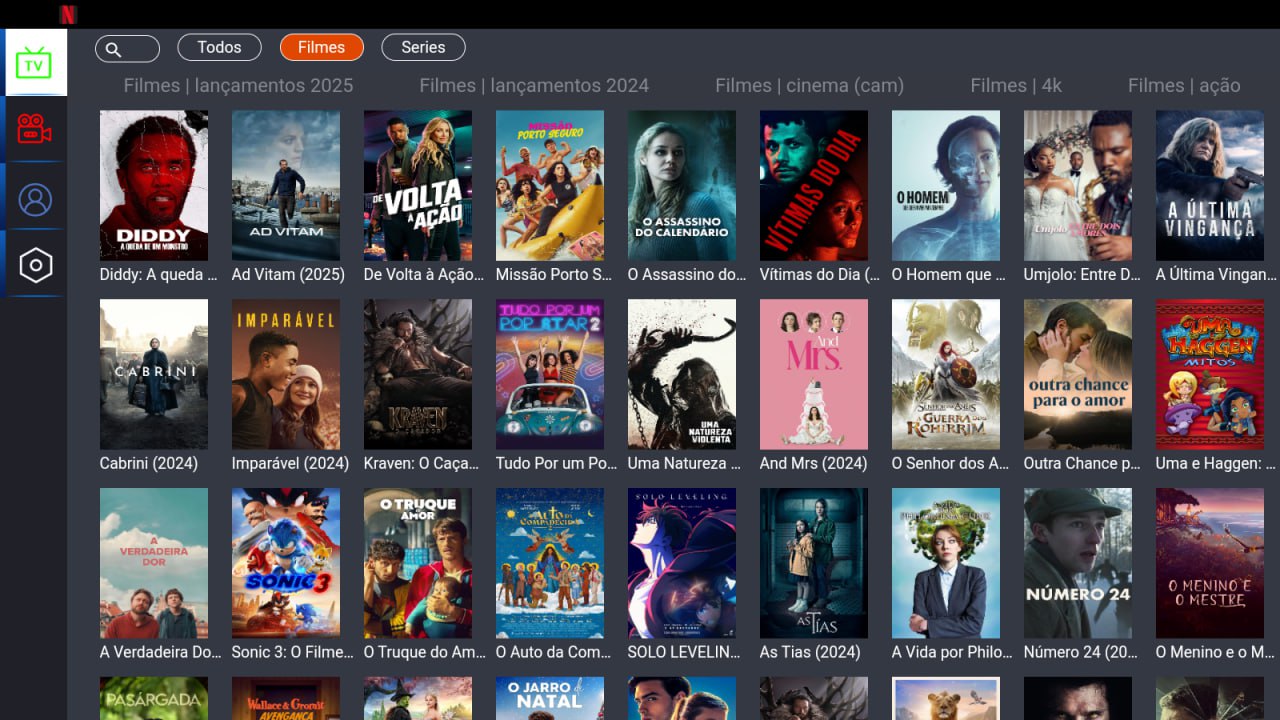This screenshot has height=720, width=1280.
Task: Open O Truque do Amor poster
Action: [418, 563]
